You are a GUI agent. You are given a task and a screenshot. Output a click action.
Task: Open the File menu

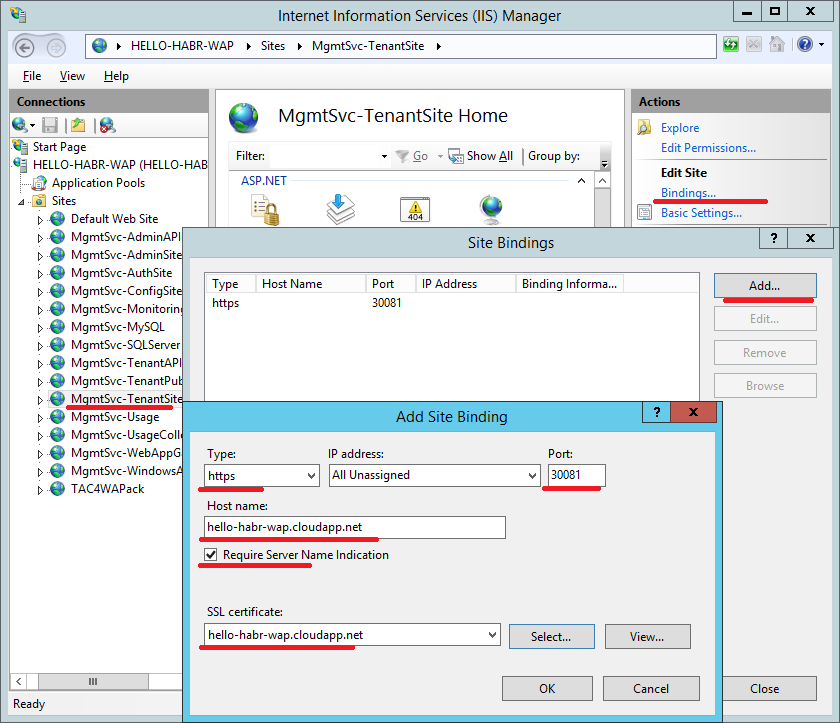(31, 75)
